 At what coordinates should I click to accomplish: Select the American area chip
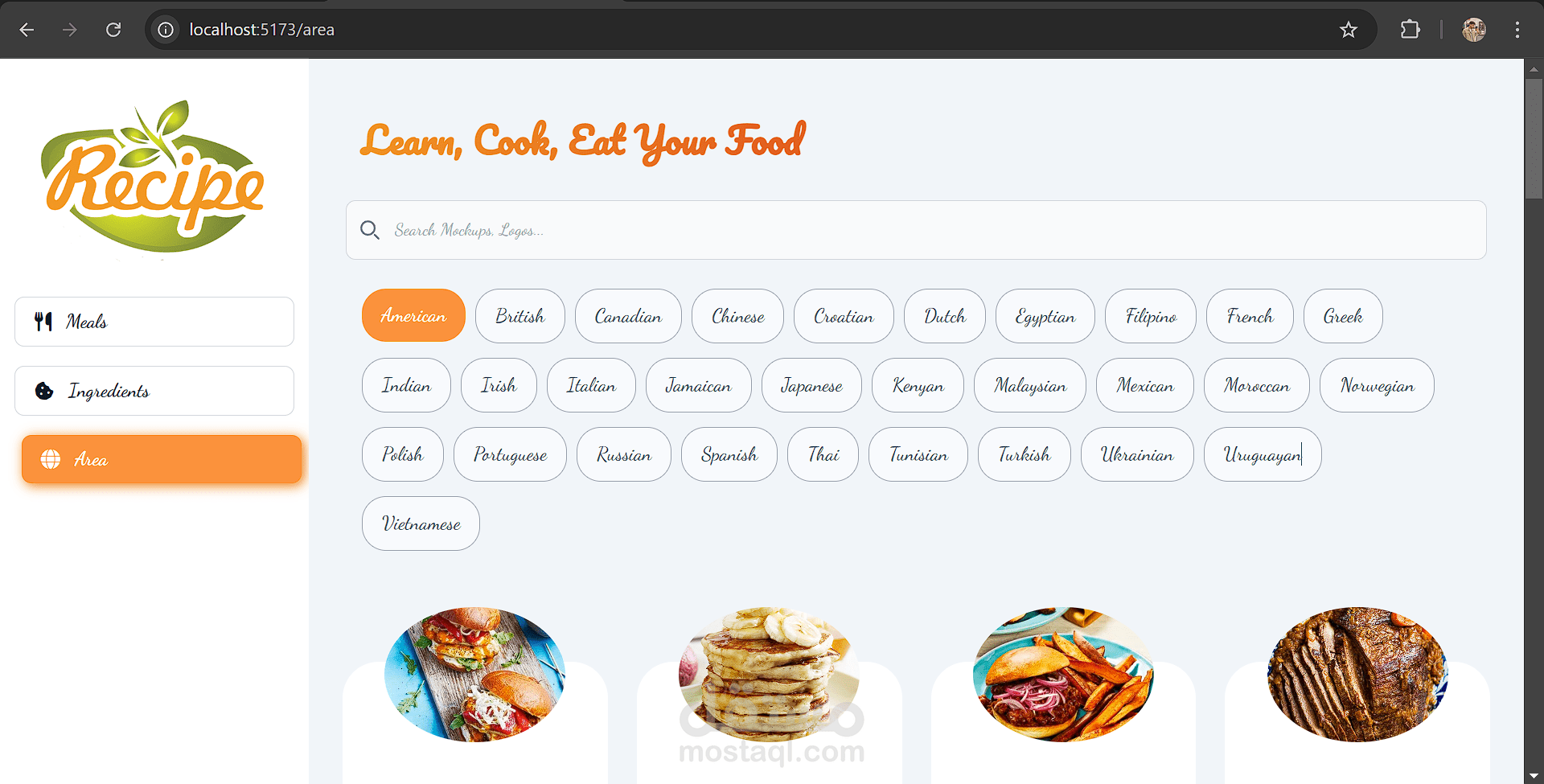[x=413, y=316]
